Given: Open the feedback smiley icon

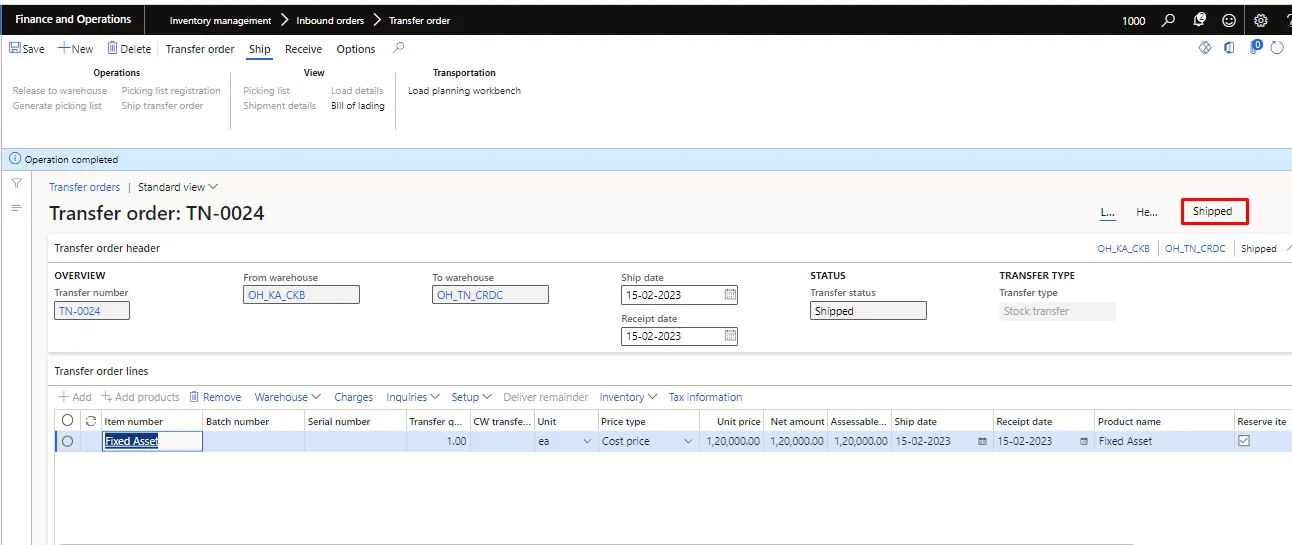Looking at the screenshot, I should point(1229,20).
